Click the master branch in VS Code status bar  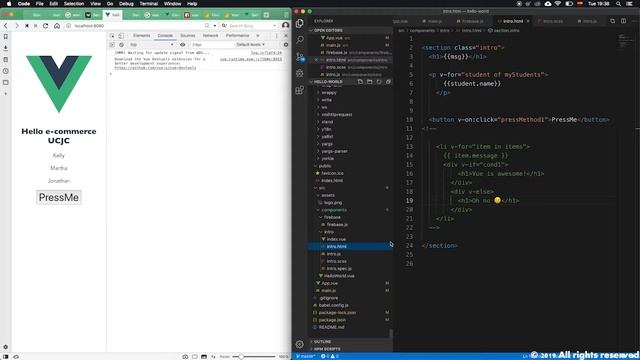tap(305, 356)
